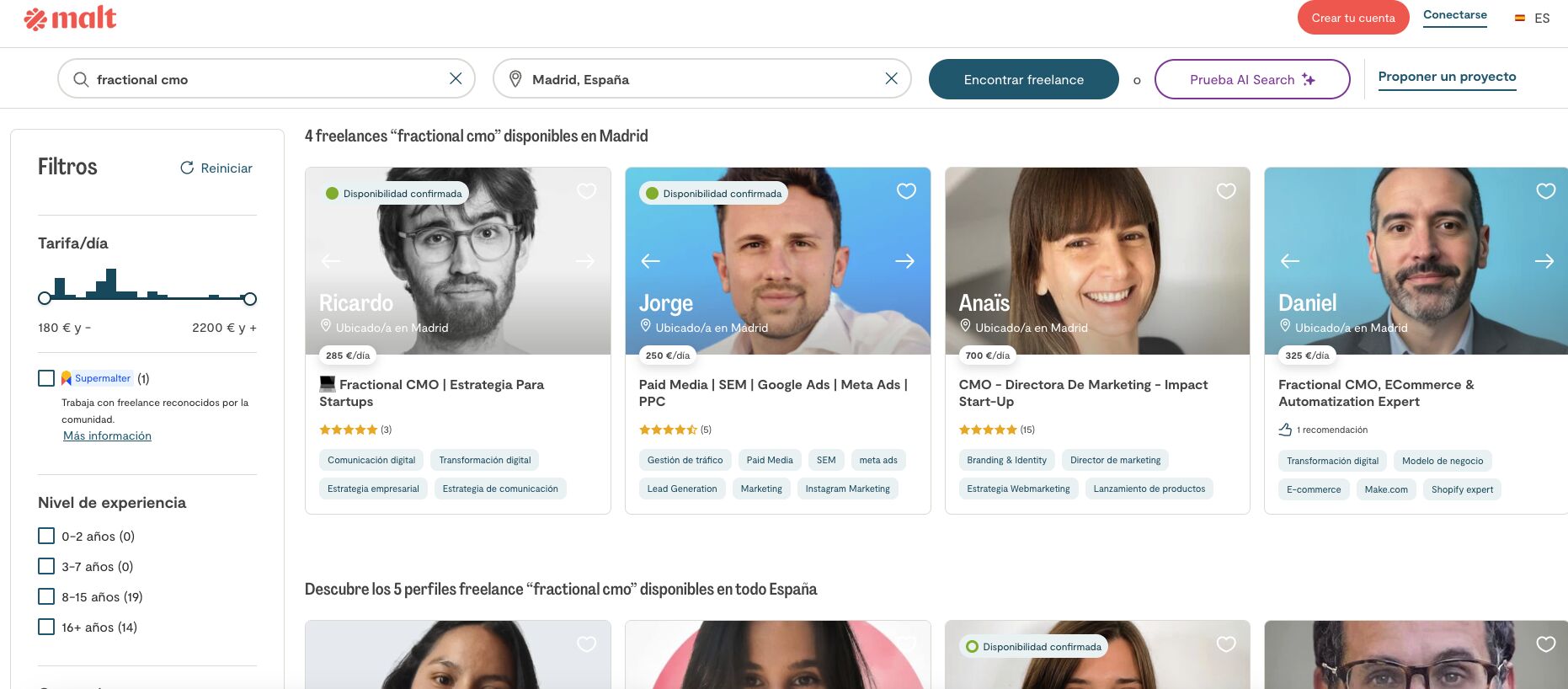1568x689 pixels.
Task: Open 'Fractional CMO | Estrategia Para Startups' title
Action: click(431, 393)
